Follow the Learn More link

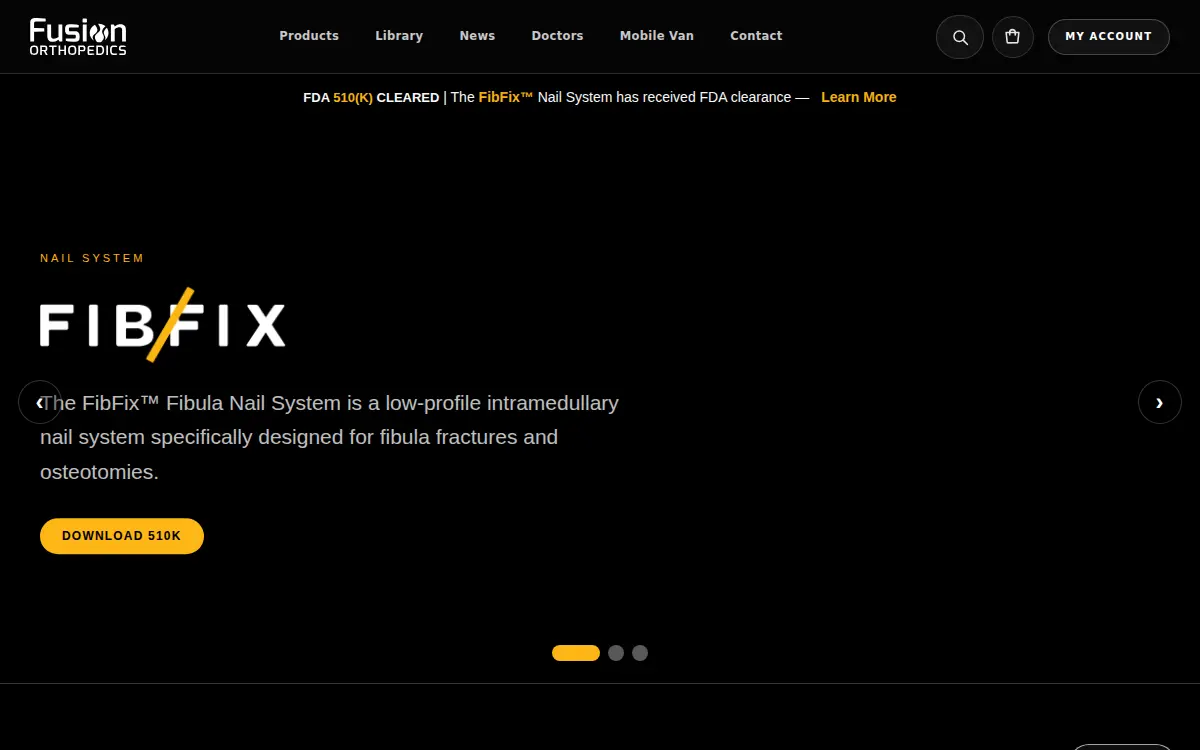859,97
